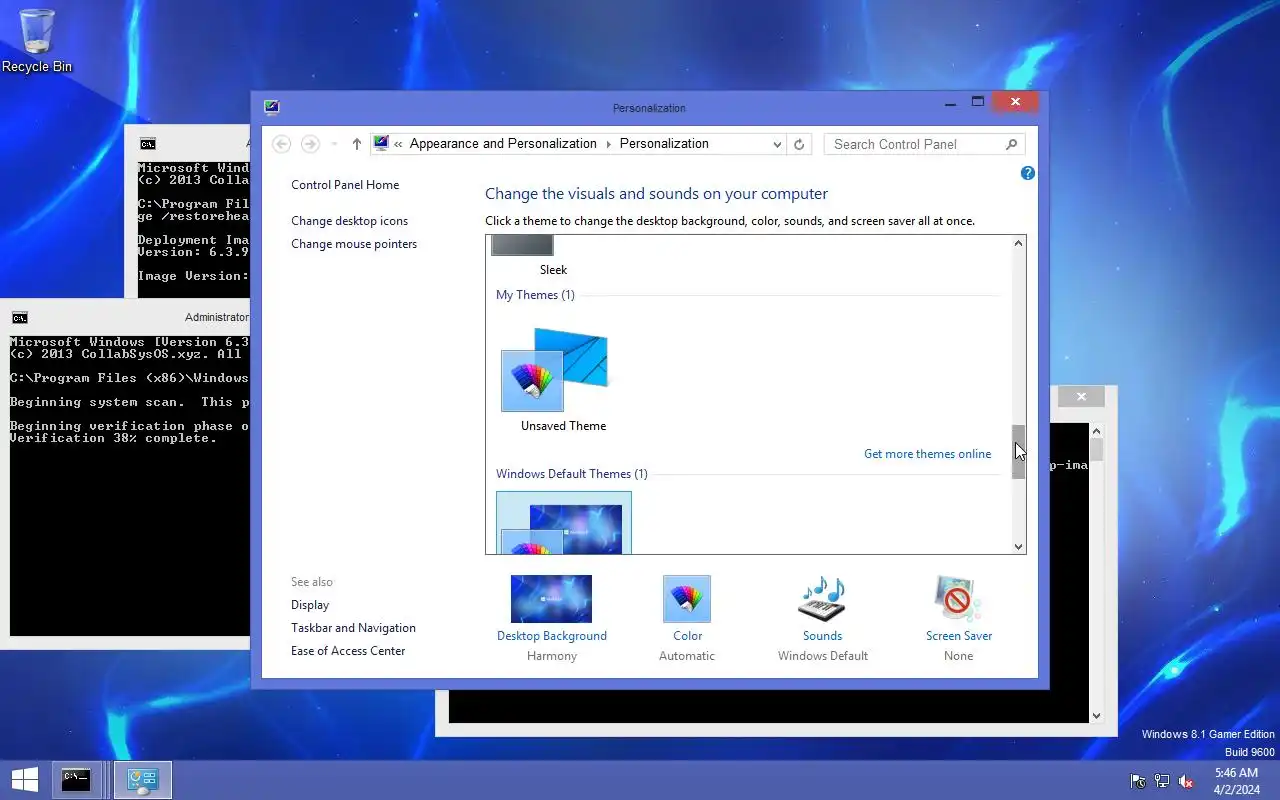Viewport: 1280px width, 800px height.
Task: Click the Administrator command window title bar
Action: click(x=125, y=318)
